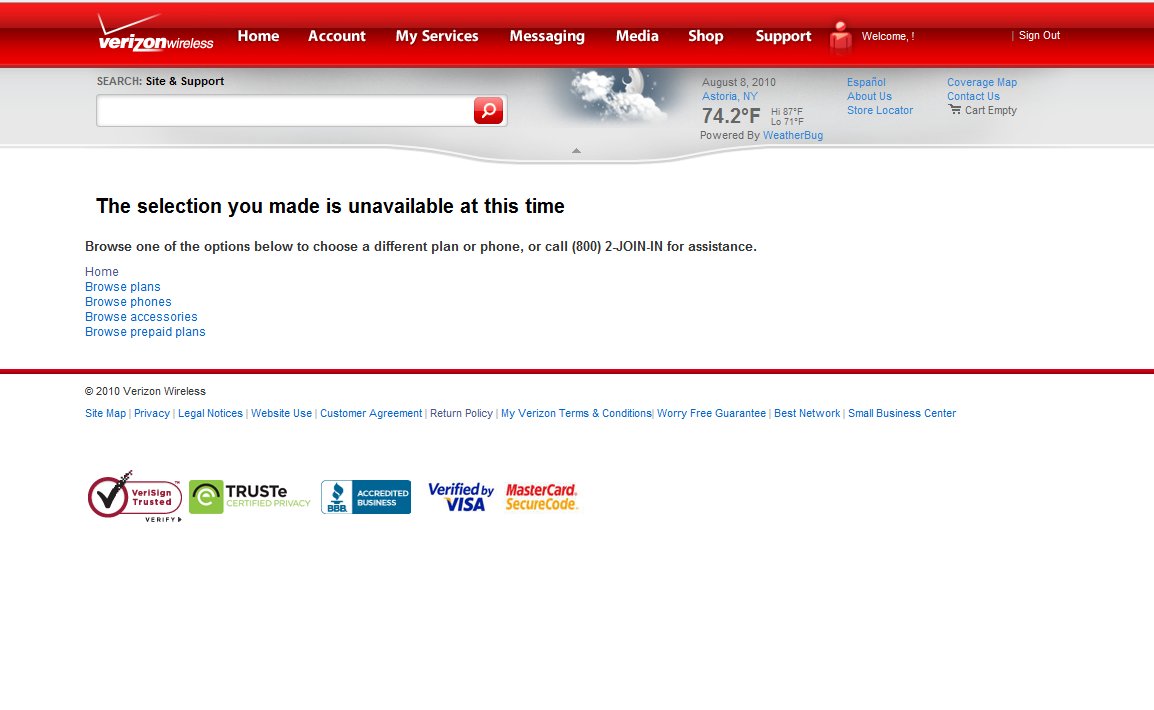The width and height of the screenshot is (1154, 710).
Task: Open the Legal Notices footer link
Action: (x=210, y=413)
